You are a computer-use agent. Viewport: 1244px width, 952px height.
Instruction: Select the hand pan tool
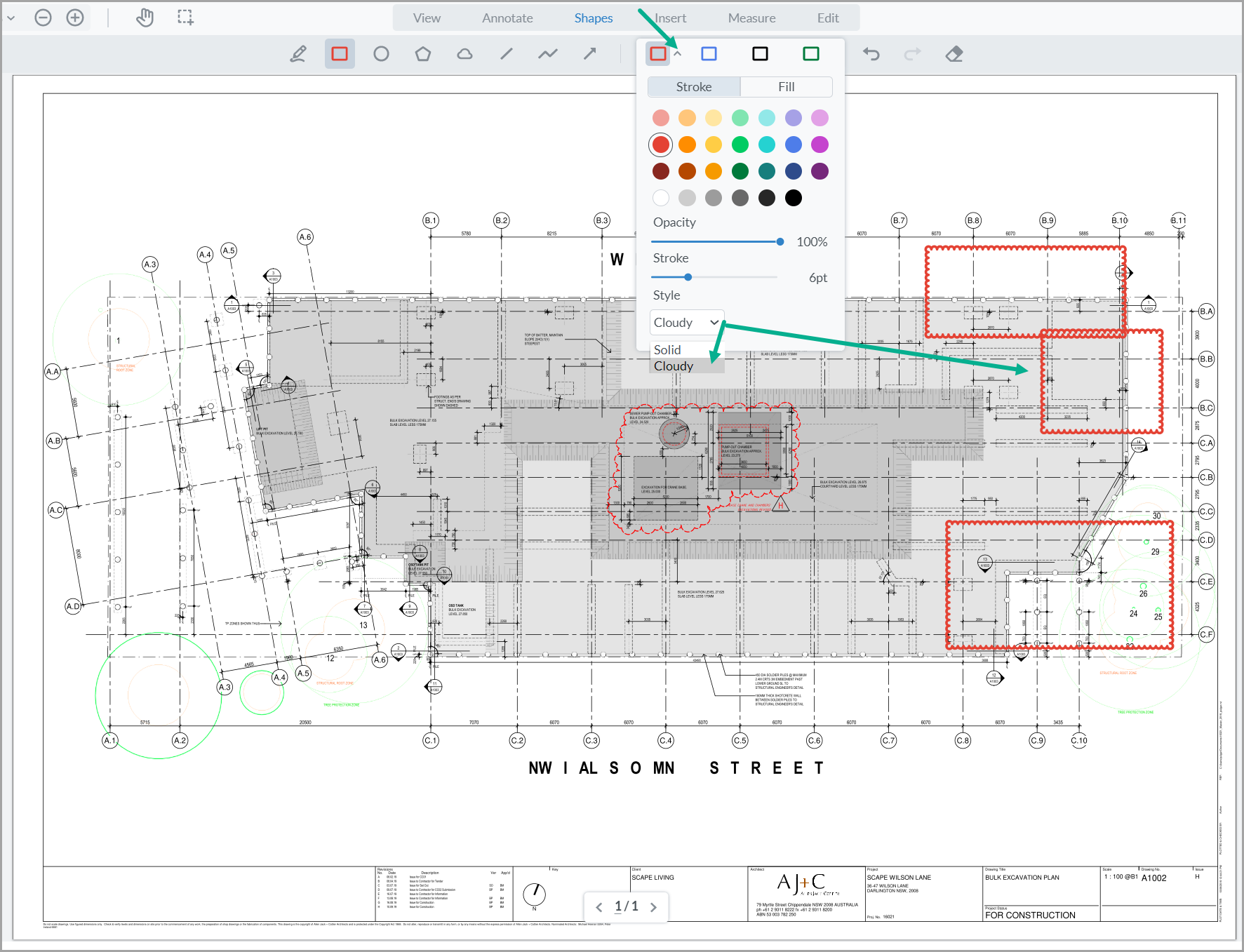[x=145, y=17]
